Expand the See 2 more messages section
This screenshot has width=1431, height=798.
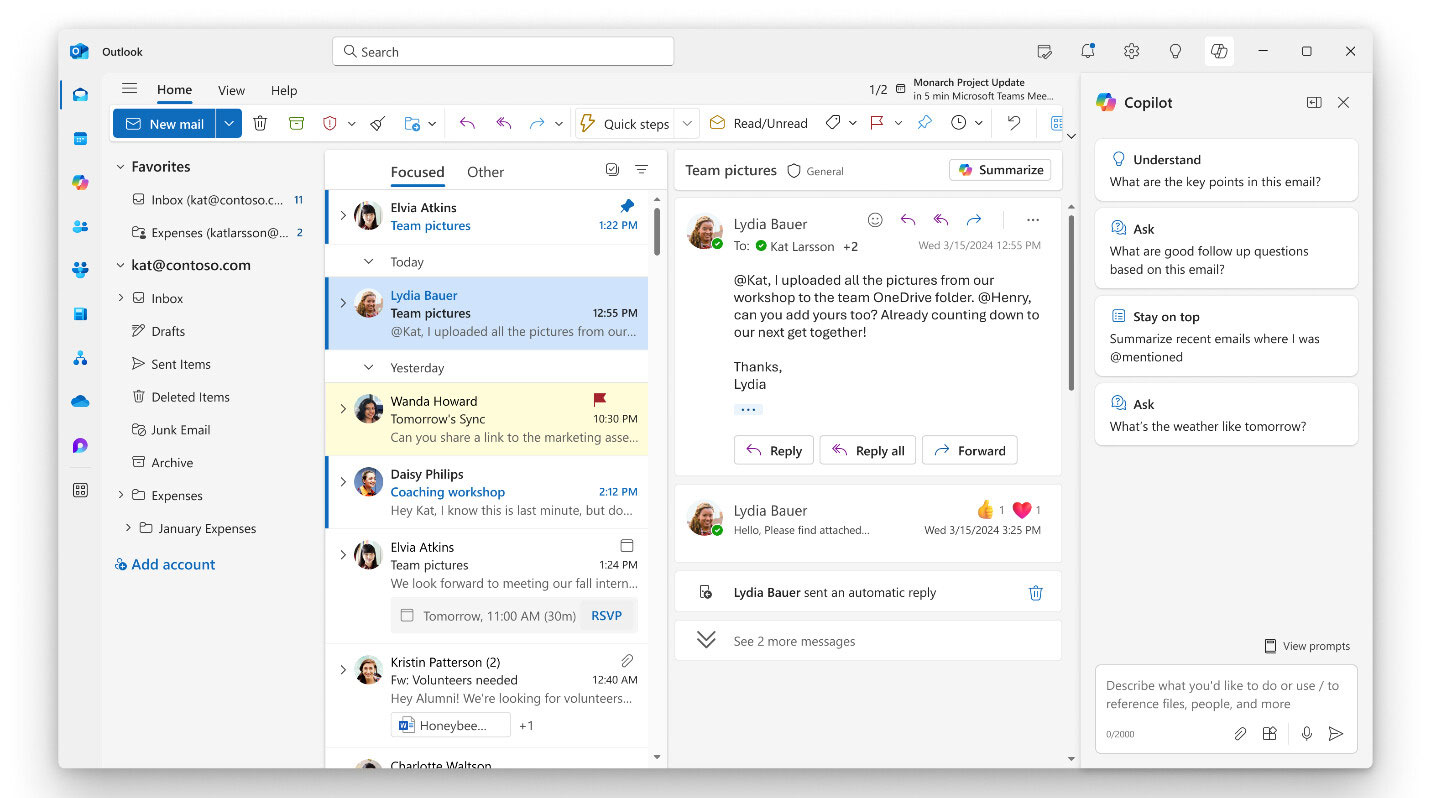pyautogui.click(x=867, y=641)
